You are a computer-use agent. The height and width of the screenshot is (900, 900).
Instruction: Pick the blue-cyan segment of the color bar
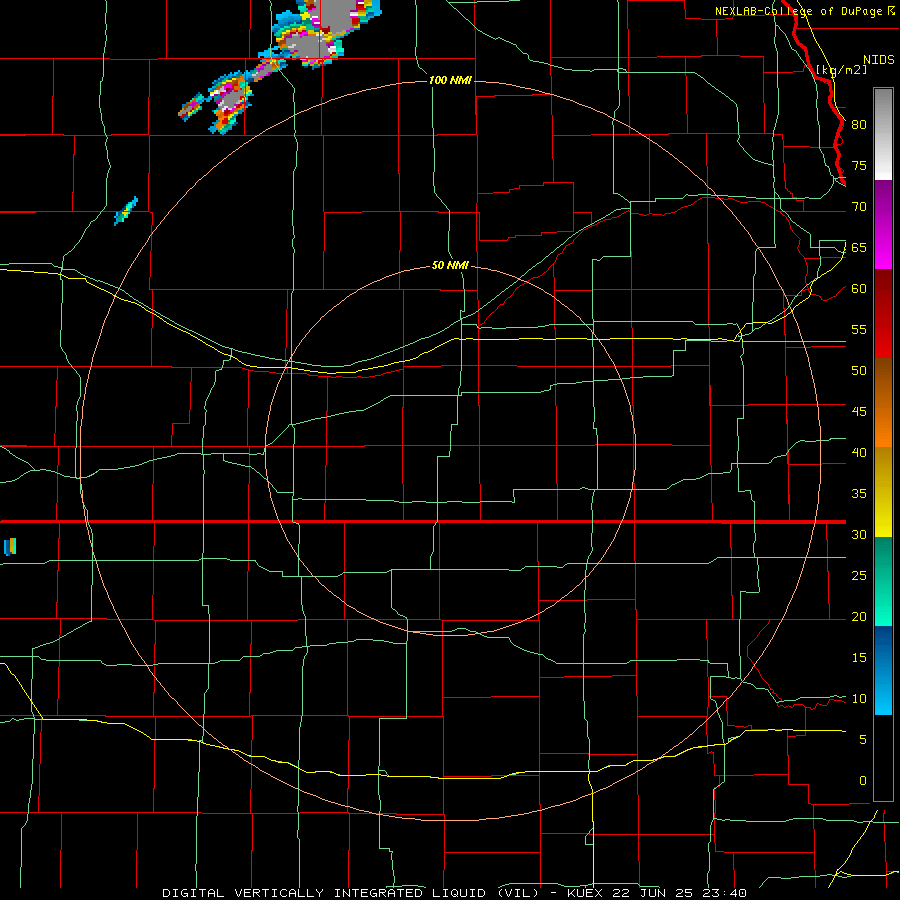pyautogui.click(x=883, y=670)
